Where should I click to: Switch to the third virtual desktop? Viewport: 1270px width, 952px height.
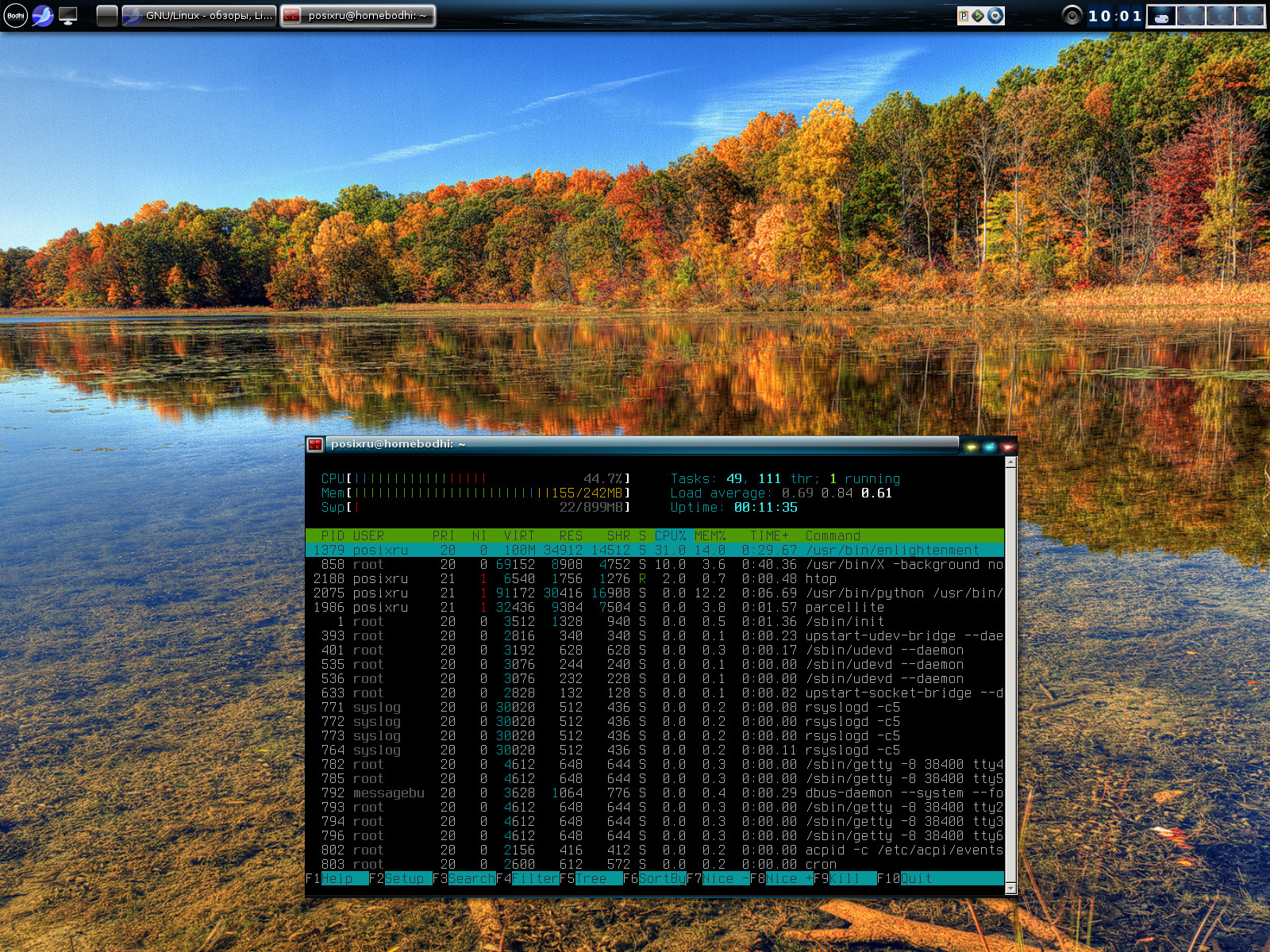point(1221,16)
